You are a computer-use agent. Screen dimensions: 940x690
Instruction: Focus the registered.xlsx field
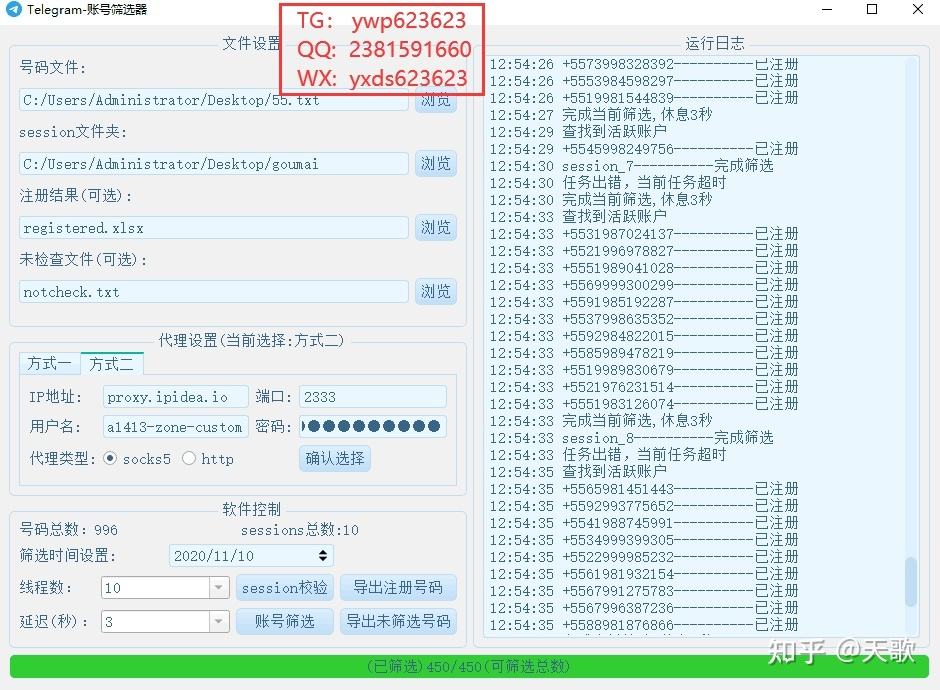(x=214, y=228)
